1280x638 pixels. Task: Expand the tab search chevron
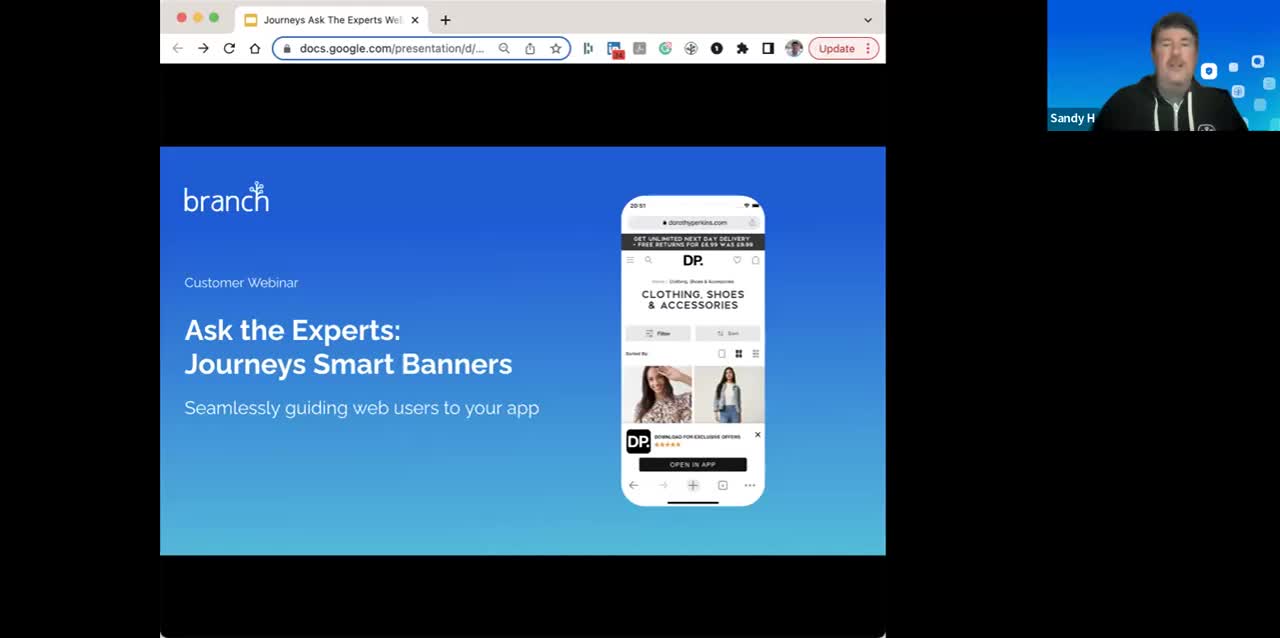(867, 20)
